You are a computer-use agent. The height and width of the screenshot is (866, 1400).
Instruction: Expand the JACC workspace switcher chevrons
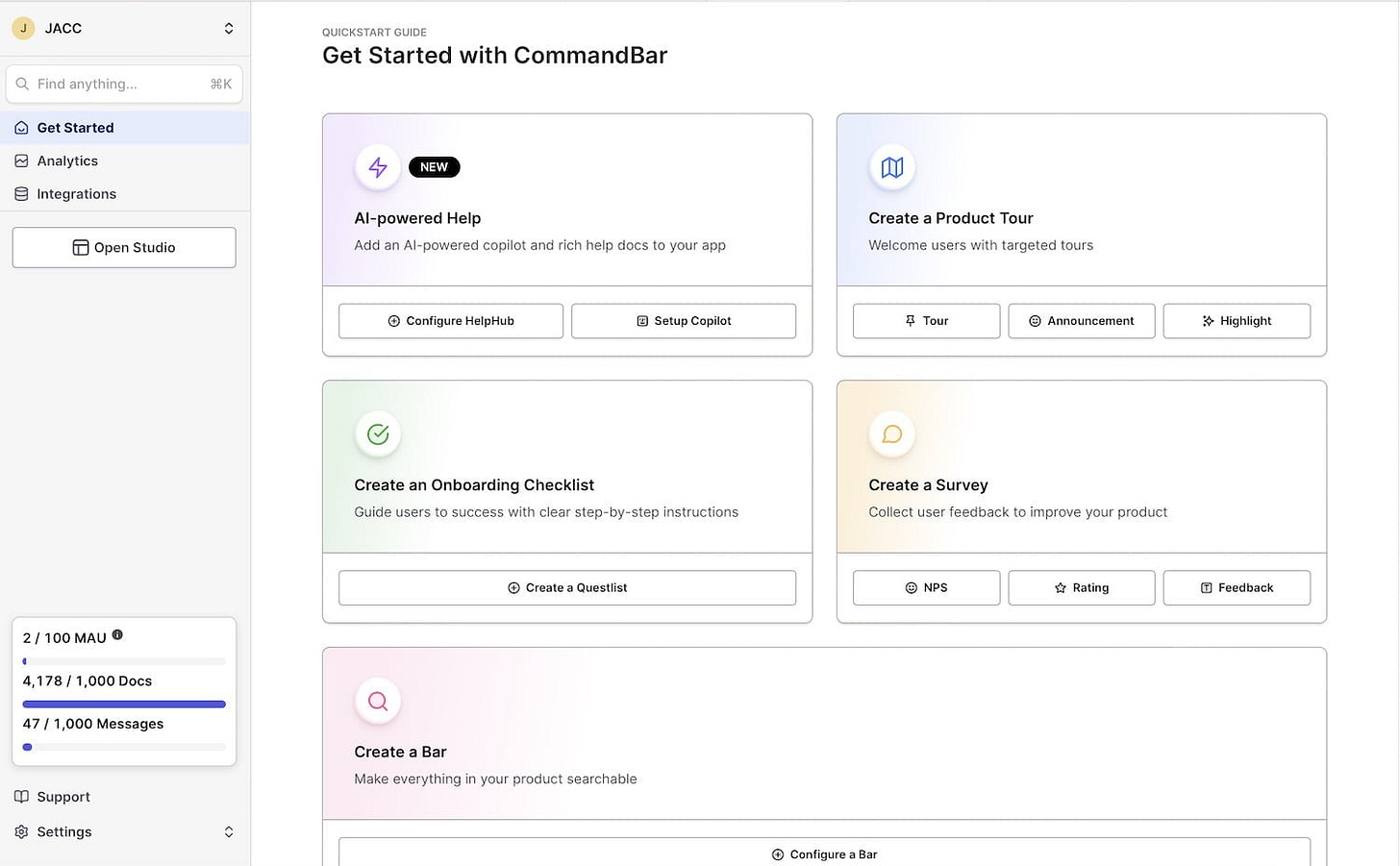click(x=229, y=28)
